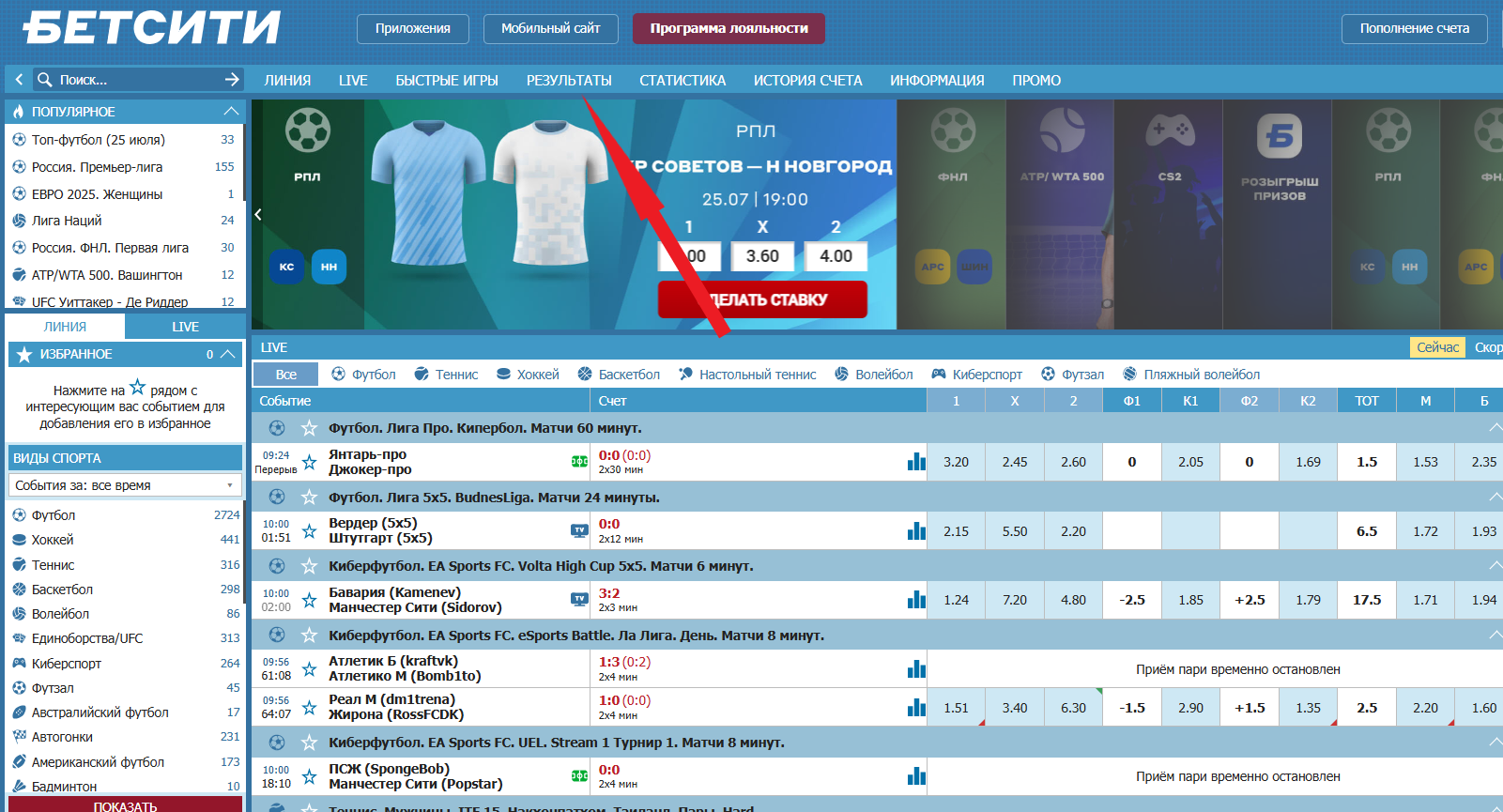
Task: Open РЕЗУЛЬТАТЫ menu
Action: (x=569, y=81)
